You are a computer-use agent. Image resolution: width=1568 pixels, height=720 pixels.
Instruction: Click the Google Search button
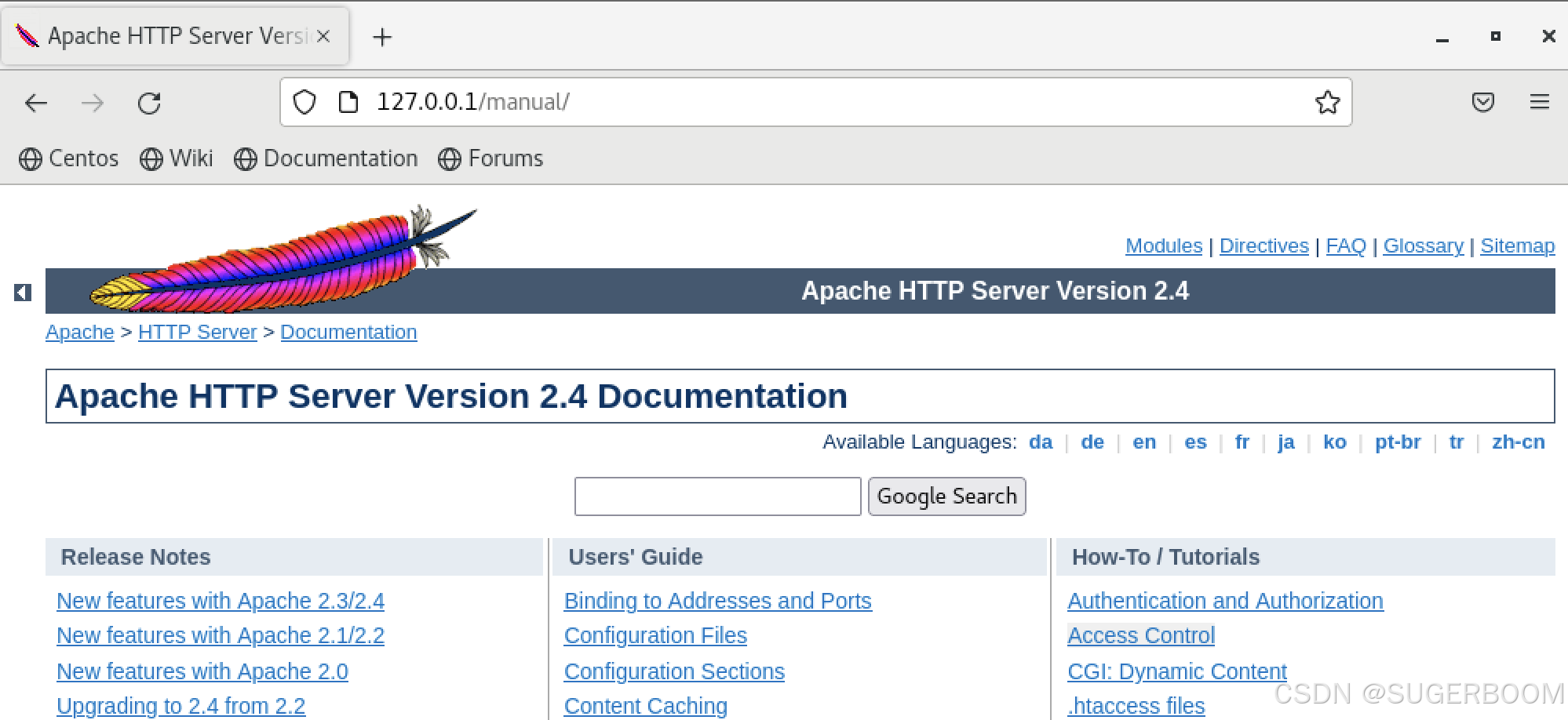(947, 496)
